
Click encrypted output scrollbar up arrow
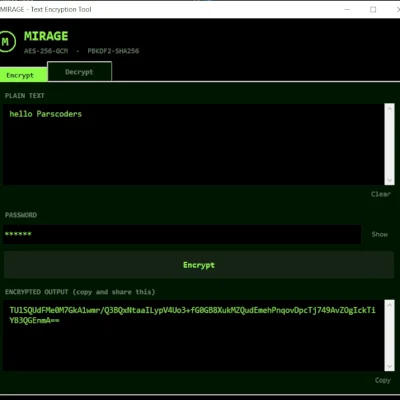(x=389, y=304)
